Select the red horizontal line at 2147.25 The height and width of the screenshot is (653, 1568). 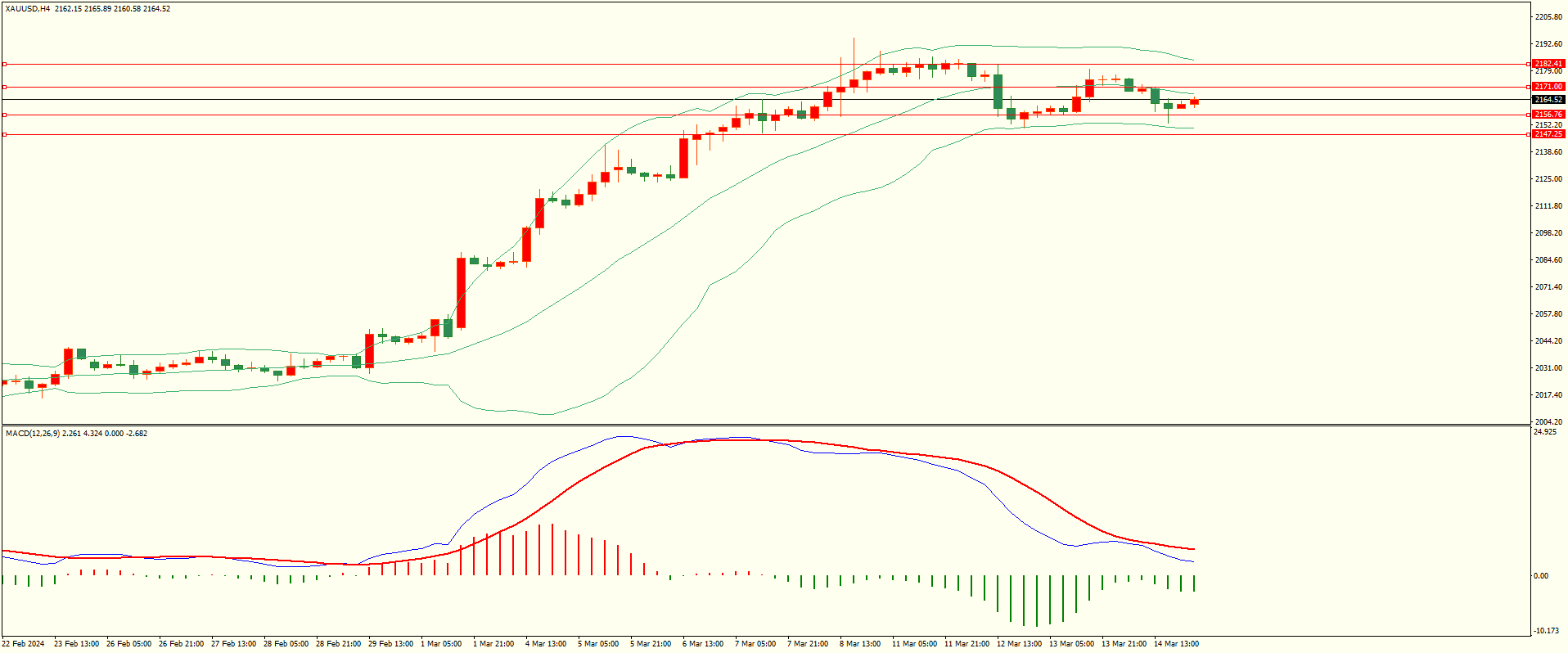[765, 134]
